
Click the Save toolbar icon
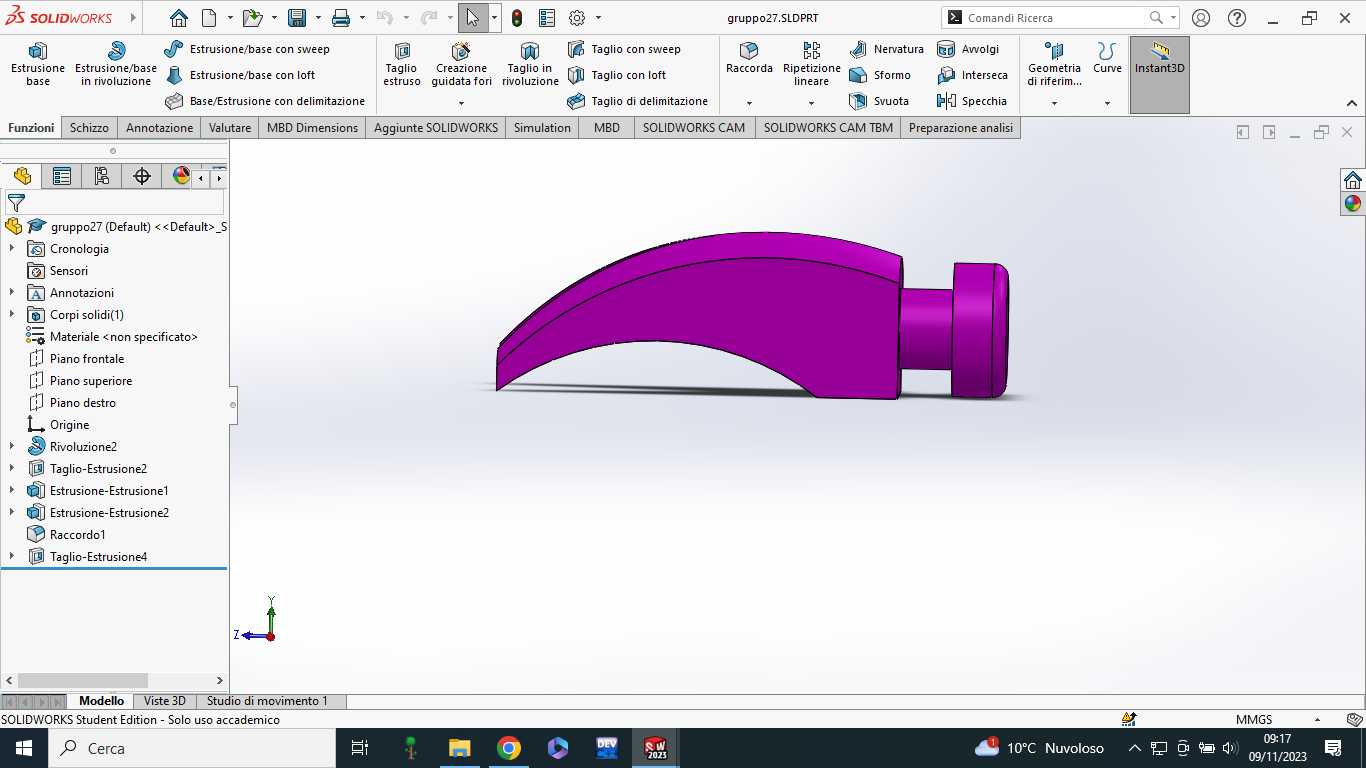pyautogui.click(x=297, y=18)
